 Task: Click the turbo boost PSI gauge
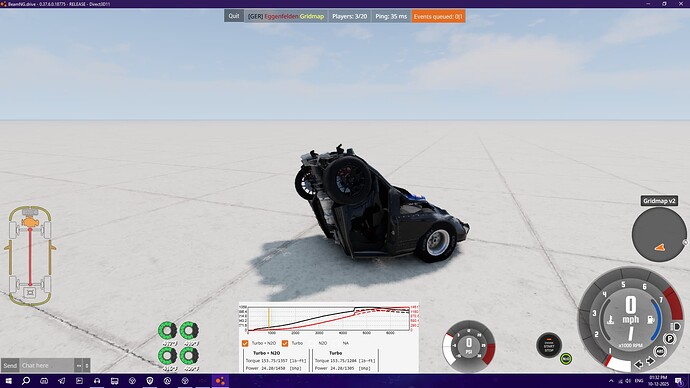click(469, 346)
